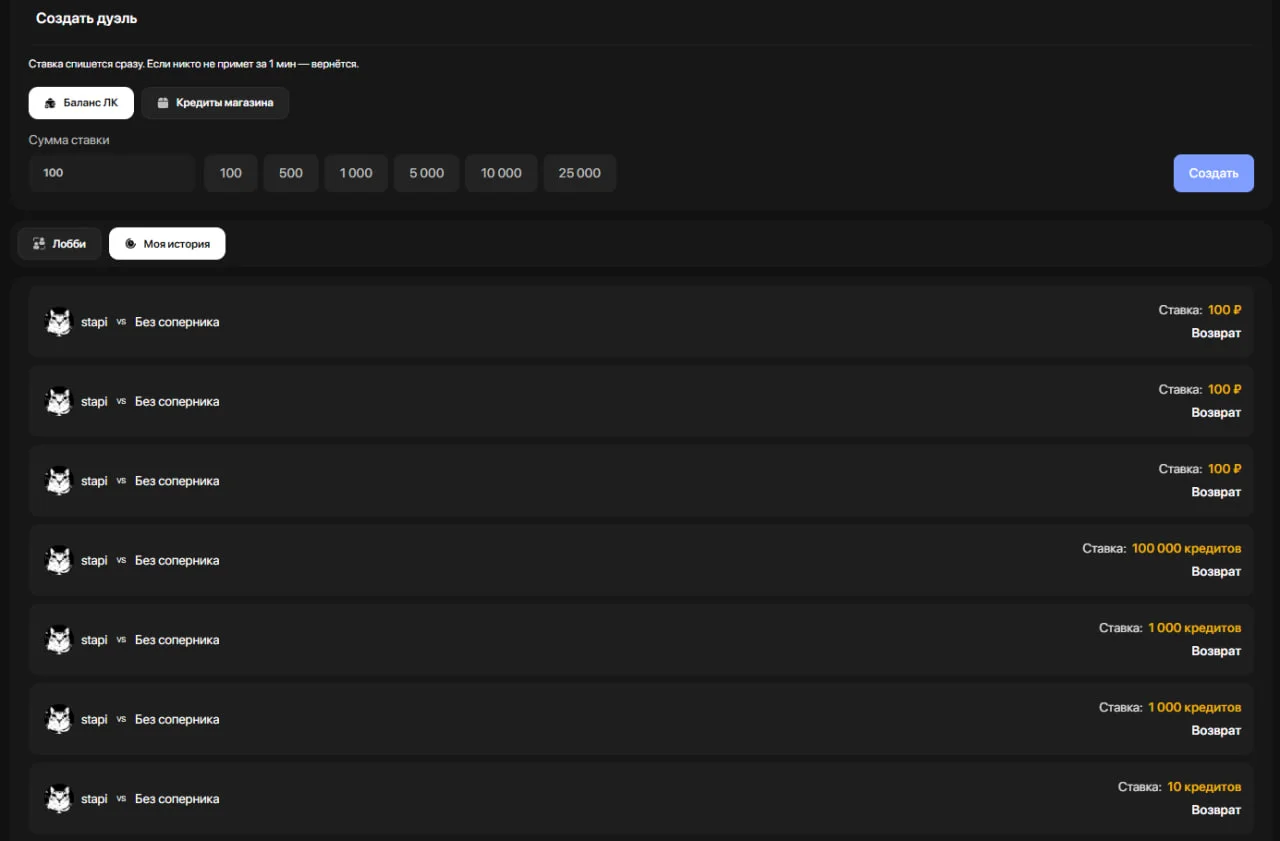Click the Создать button
The image size is (1280, 841).
[x=1213, y=173]
